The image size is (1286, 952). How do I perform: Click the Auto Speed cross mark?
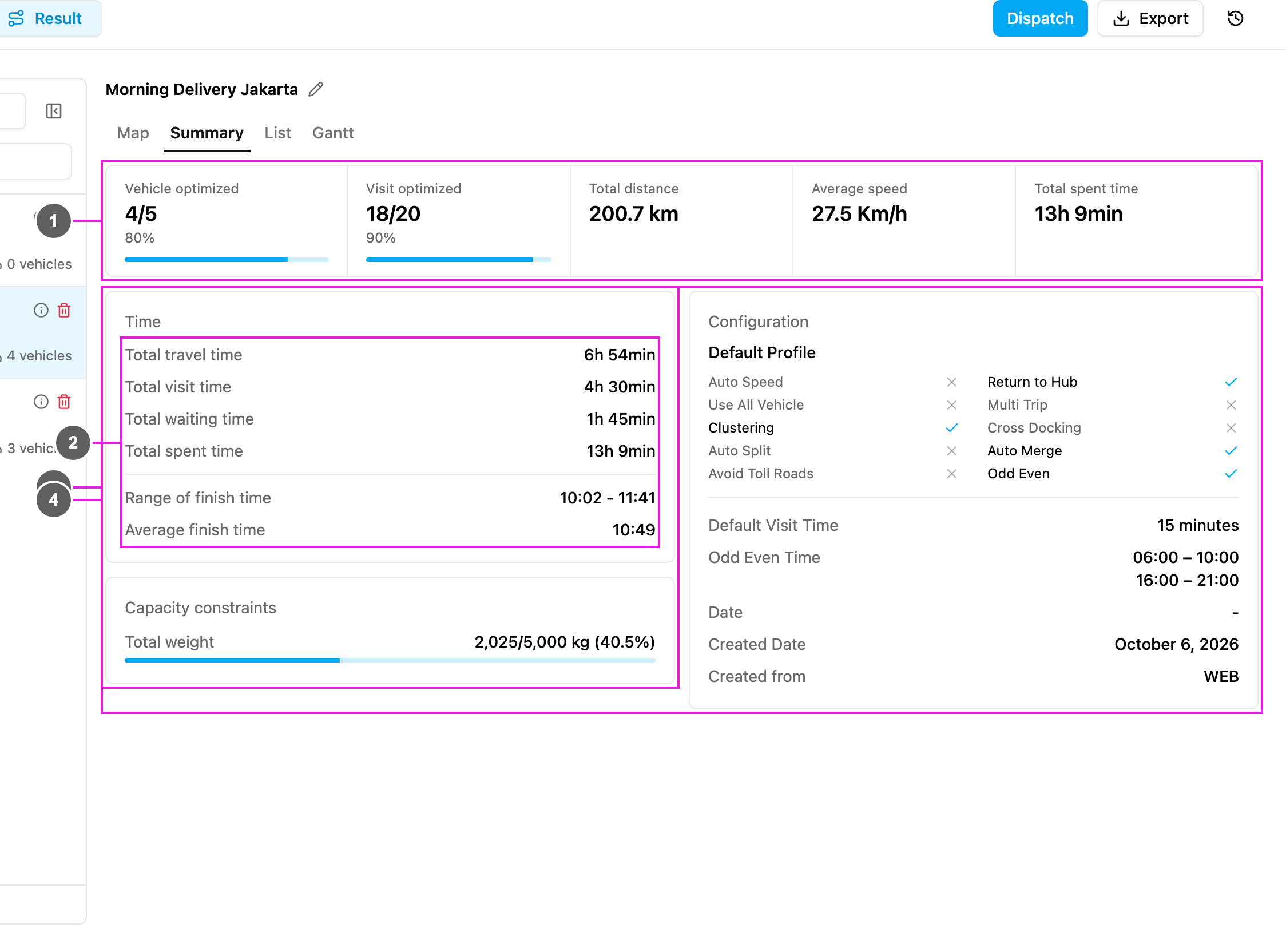pyautogui.click(x=952, y=382)
